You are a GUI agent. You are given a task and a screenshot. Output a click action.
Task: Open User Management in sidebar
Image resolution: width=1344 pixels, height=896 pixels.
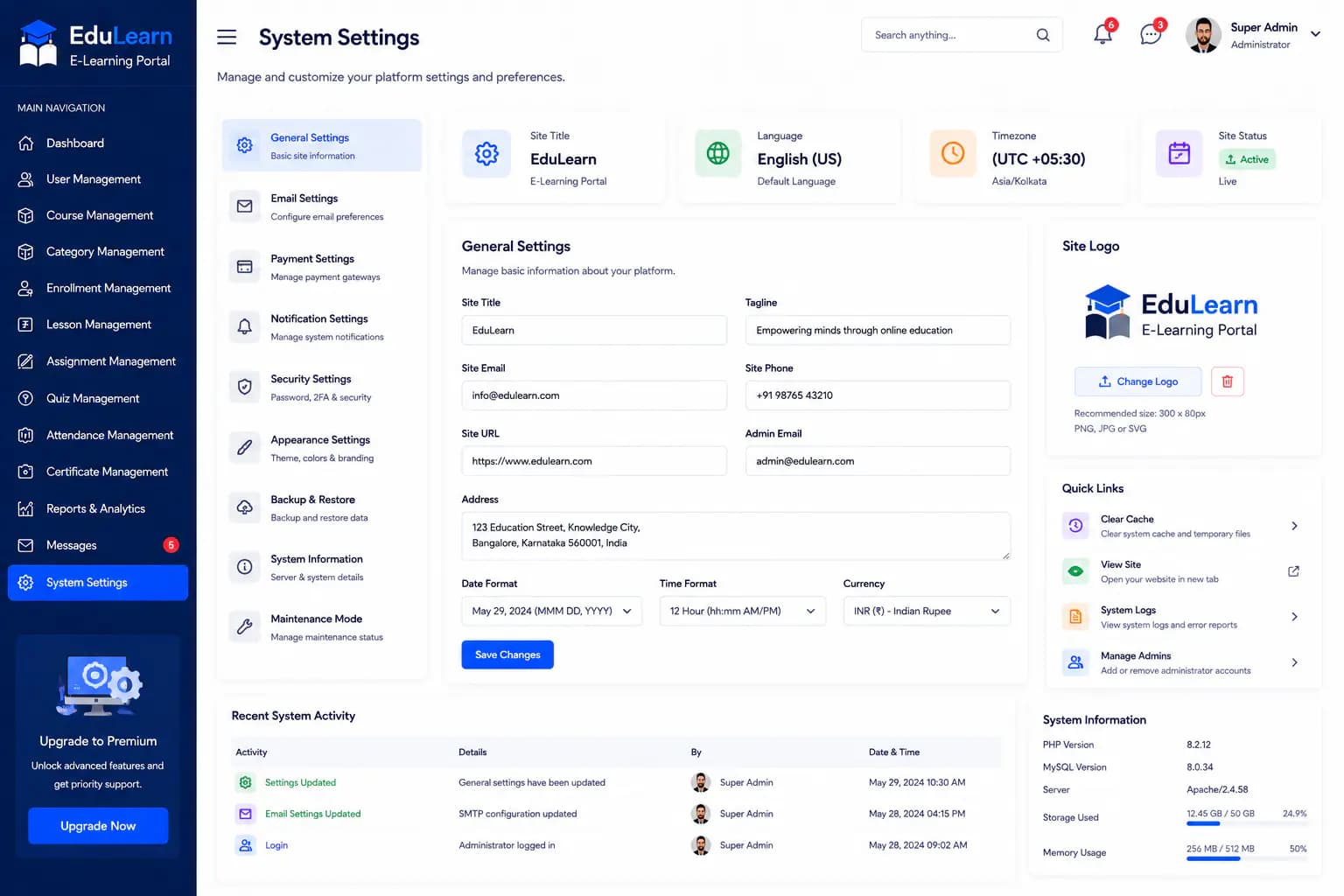tap(98, 179)
